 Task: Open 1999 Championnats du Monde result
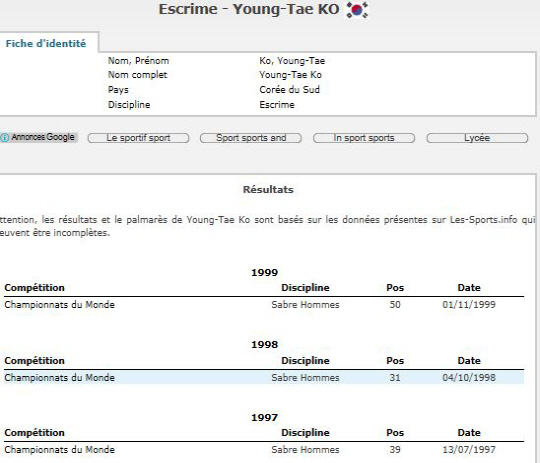point(60,305)
